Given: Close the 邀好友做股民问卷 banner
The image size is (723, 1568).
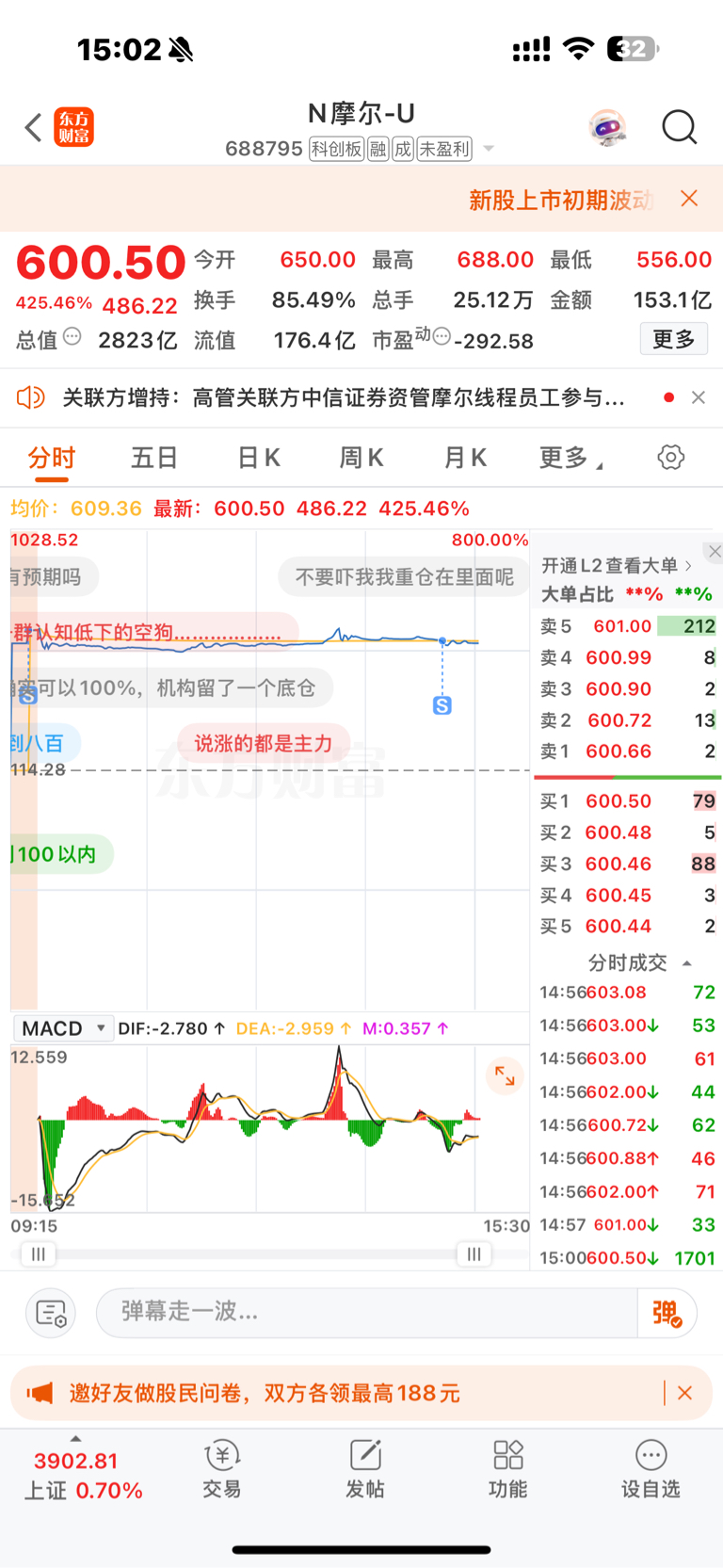Looking at the screenshot, I should click(684, 1393).
